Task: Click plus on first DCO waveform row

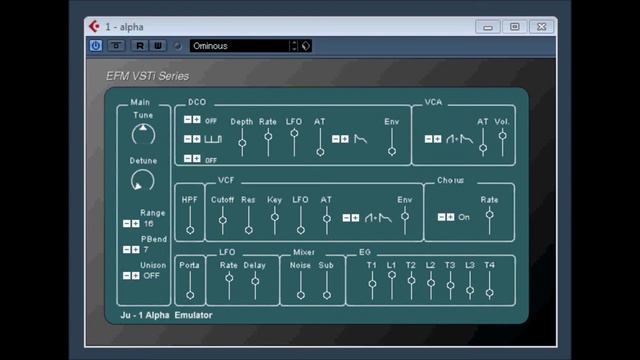Action: pos(196,120)
